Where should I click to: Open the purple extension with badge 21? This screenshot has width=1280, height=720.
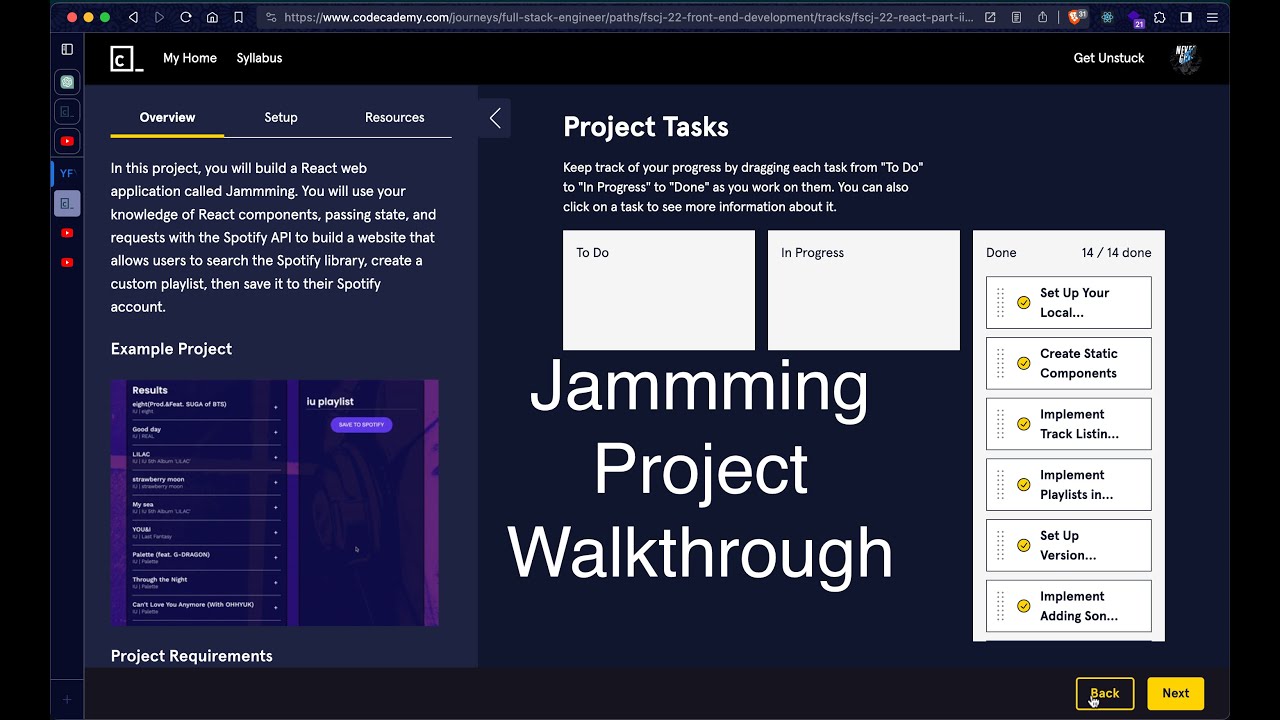pos(1135,18)
